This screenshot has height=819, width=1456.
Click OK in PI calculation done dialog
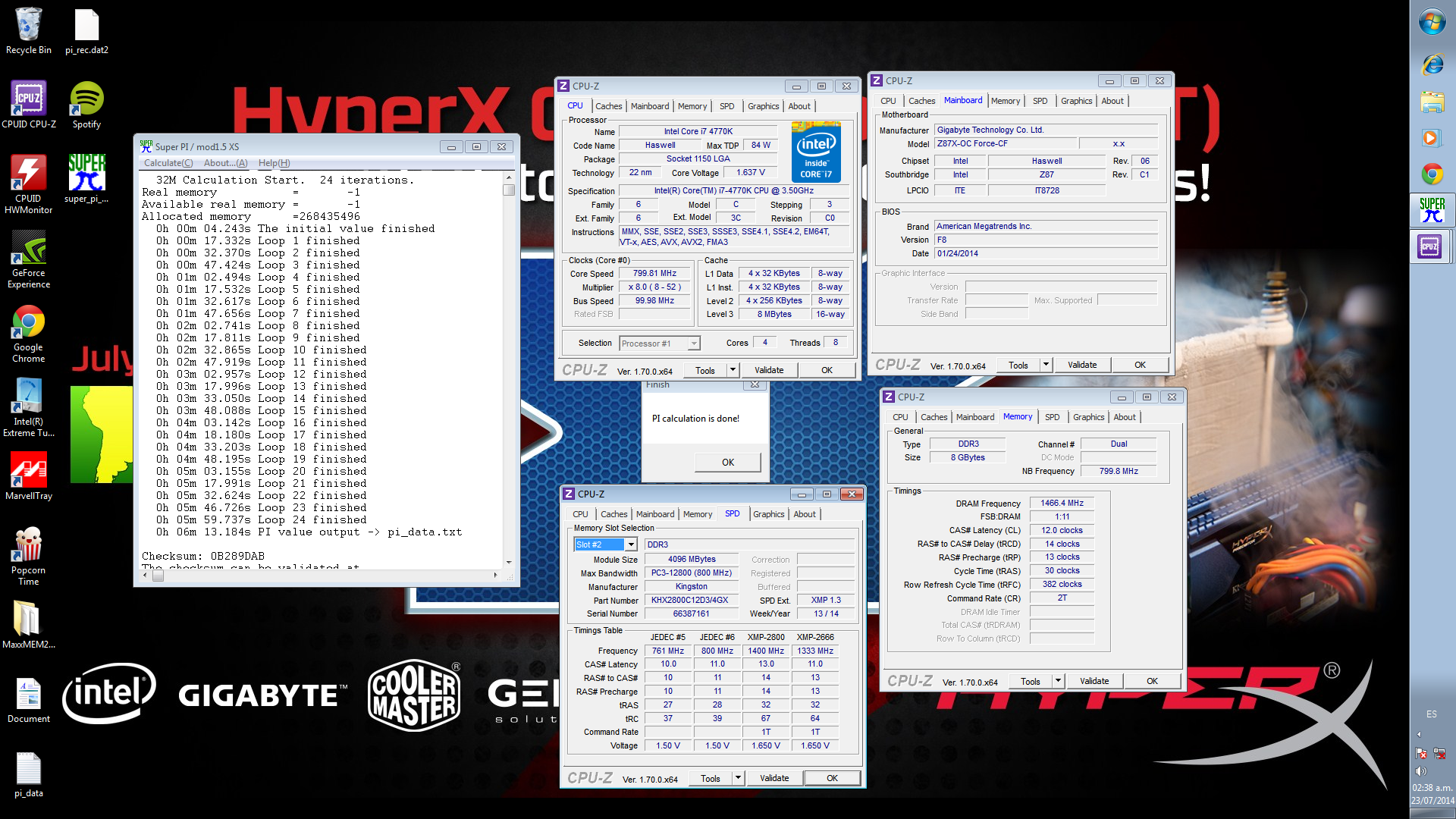727,463
